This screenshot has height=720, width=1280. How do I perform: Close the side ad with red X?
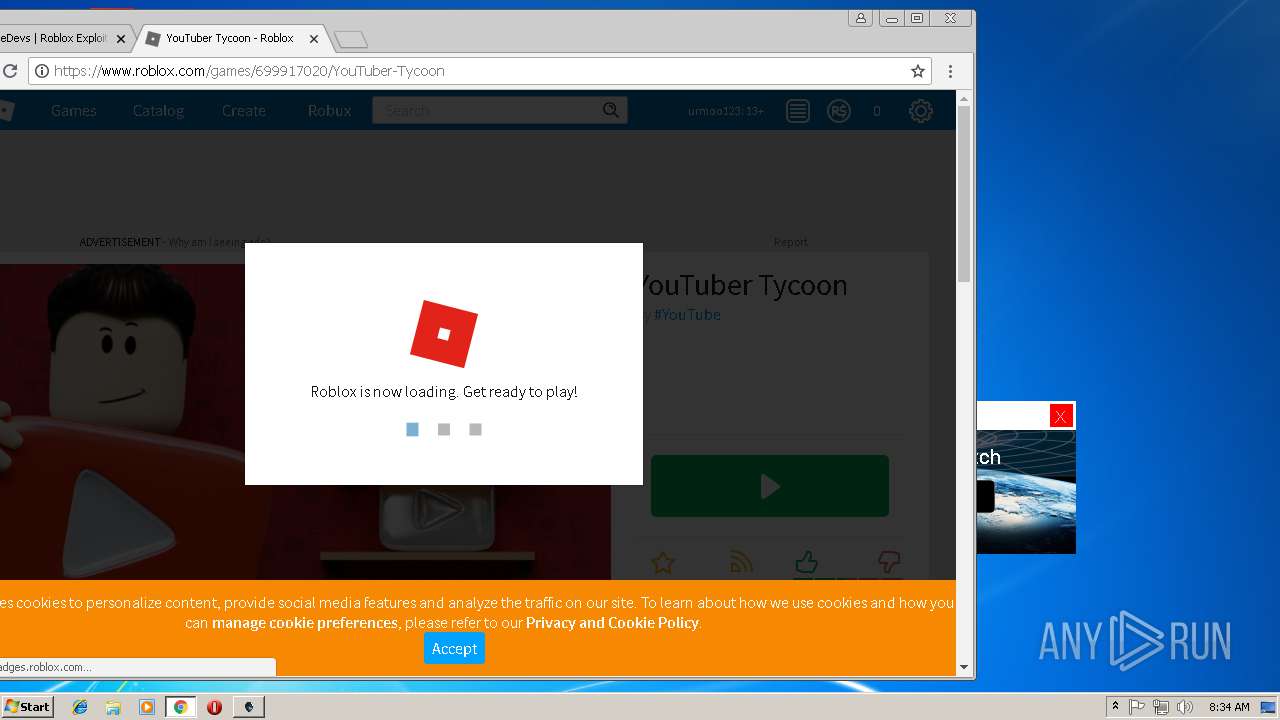click(1061, 416)
